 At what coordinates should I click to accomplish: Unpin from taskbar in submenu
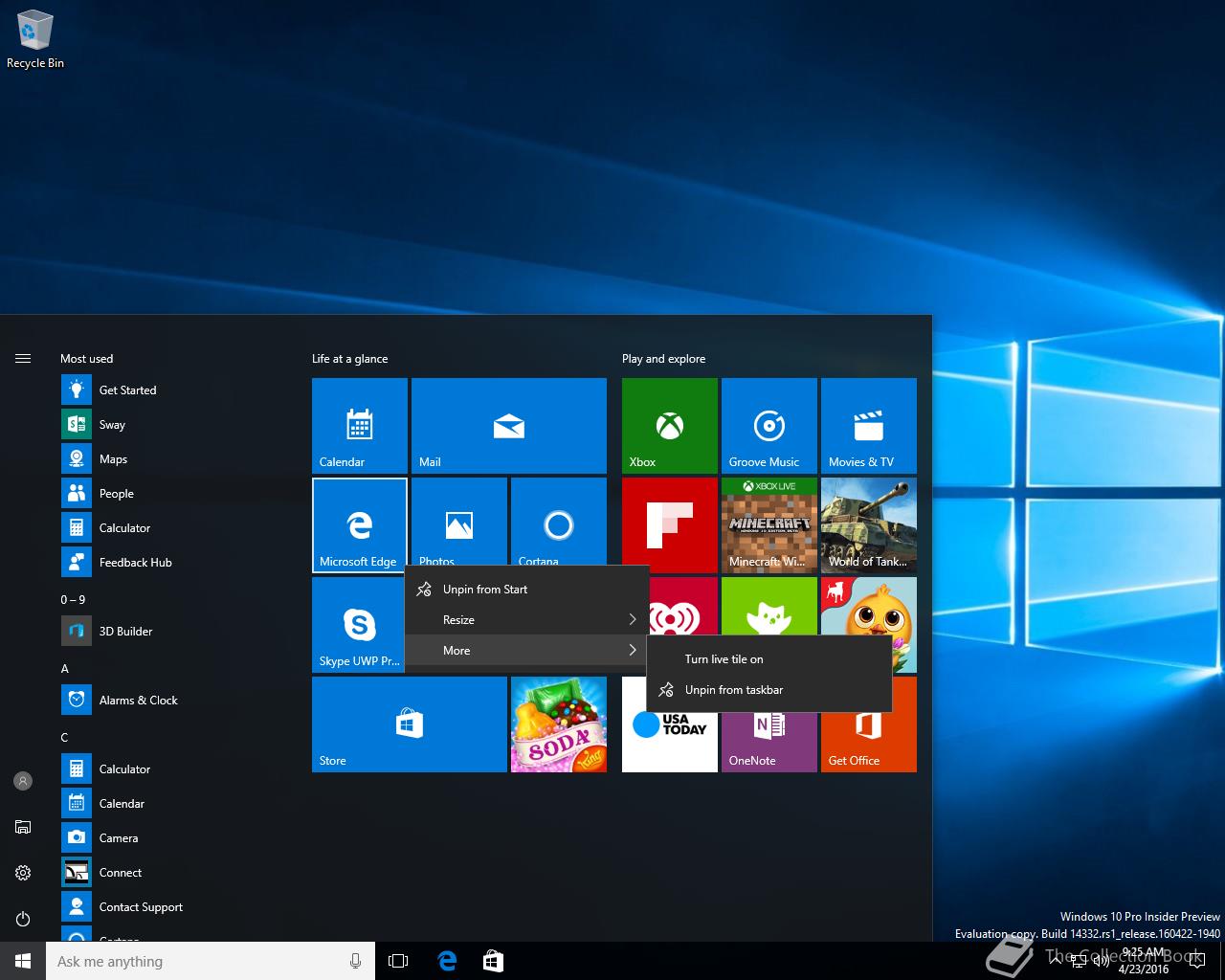coord(734,690)
